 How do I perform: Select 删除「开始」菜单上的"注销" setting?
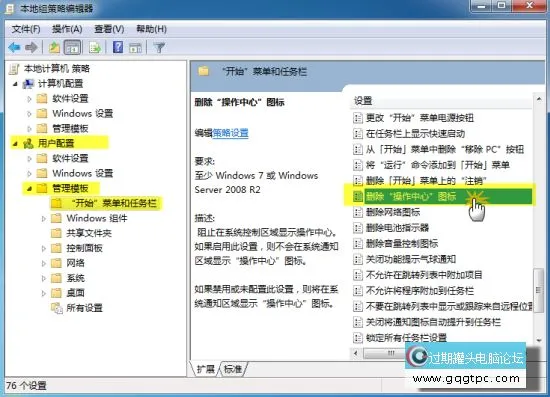coord(426,181)
